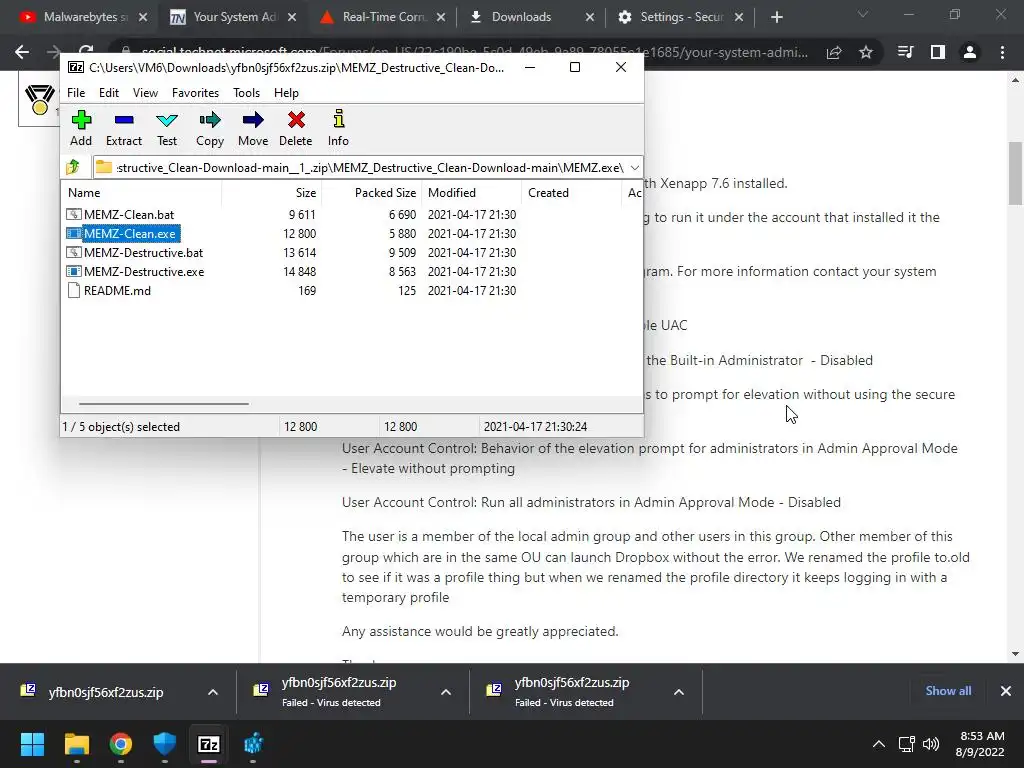Click the Move toolbar icon
The image size is (1024, 768).
click(253, 128)
